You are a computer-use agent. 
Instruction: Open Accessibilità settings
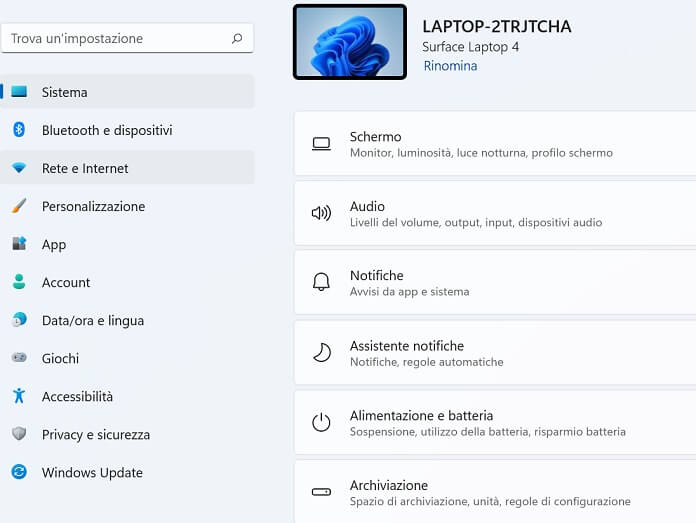click(127, 396)
